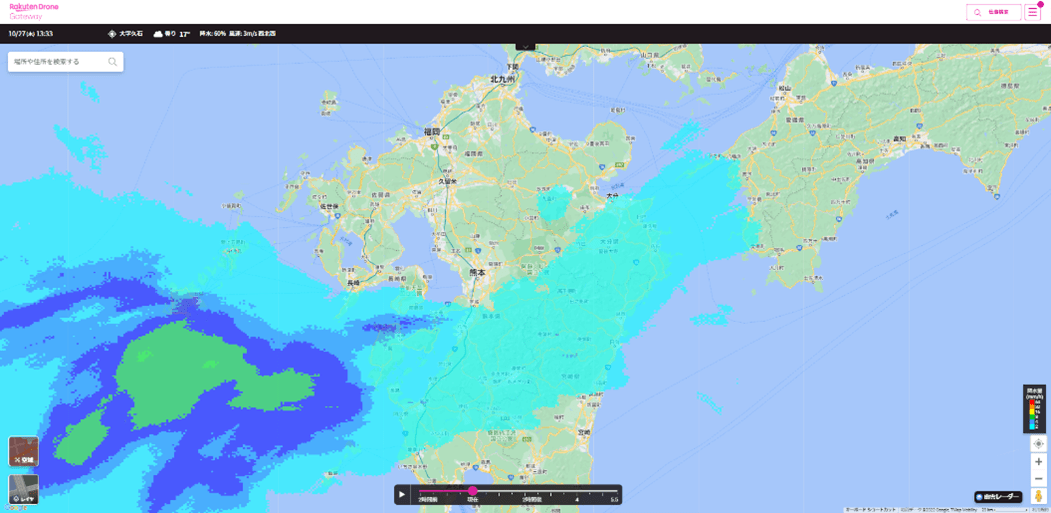Click the location target icon in status bar
Viewport: 1051px width, 513px height.
click(x=112, y=34)
